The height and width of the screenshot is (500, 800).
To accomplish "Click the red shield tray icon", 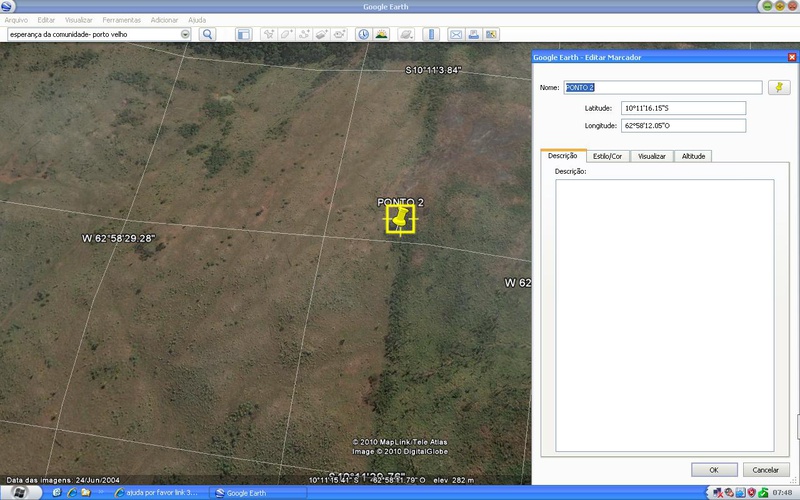I will pyautogui.click(x=752, y=492).
